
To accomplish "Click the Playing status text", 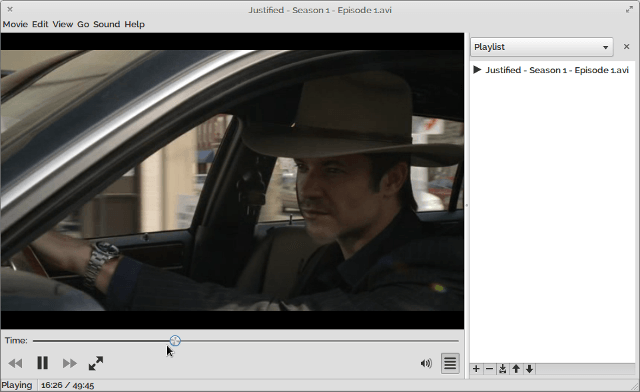I will [x=17, y=385].
